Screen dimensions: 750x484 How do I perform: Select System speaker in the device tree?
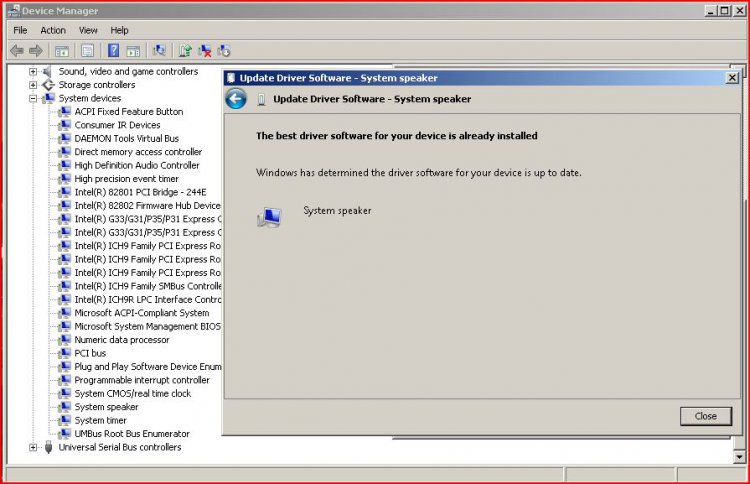[x=106, y=407]
